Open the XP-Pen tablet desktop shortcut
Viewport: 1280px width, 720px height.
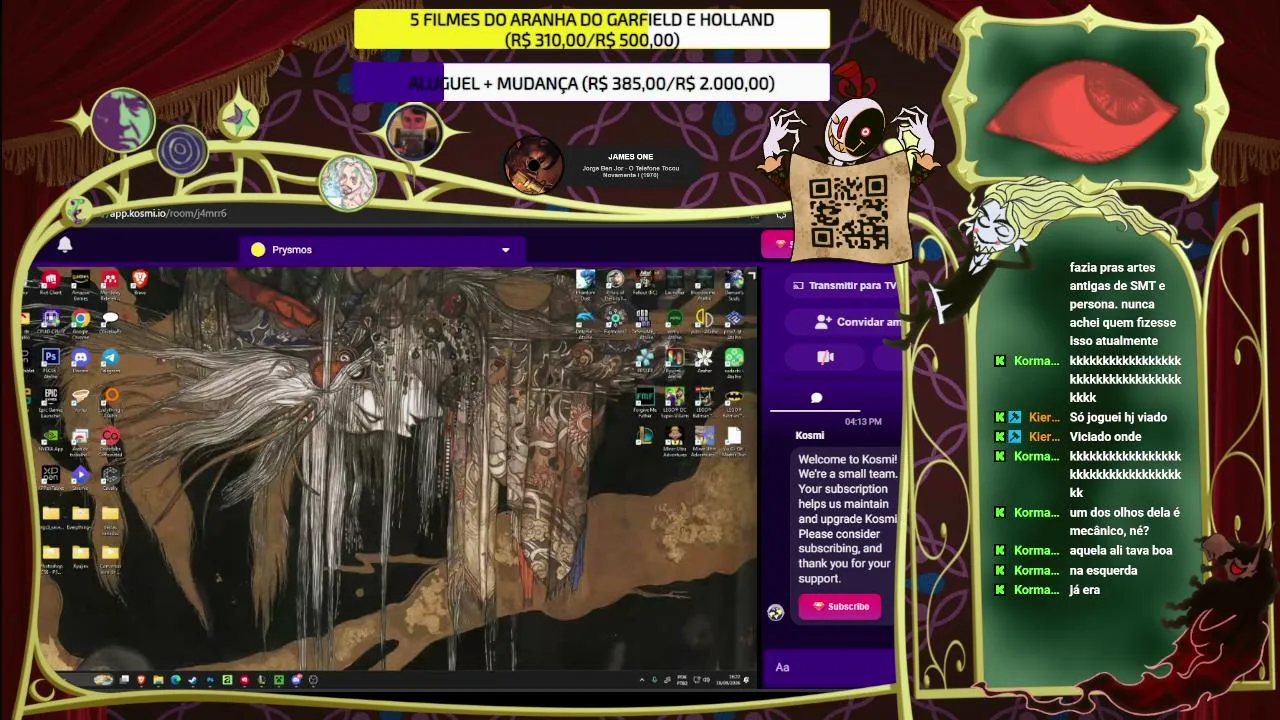point(50,477)
